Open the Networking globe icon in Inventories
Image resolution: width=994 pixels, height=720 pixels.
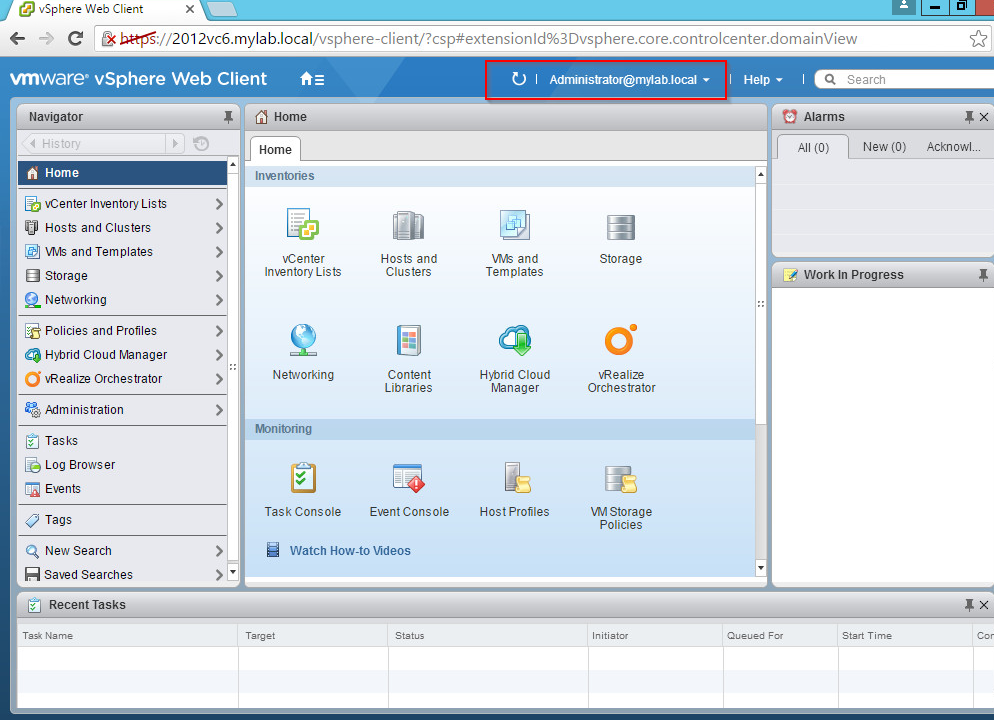[x=303, y=340]
